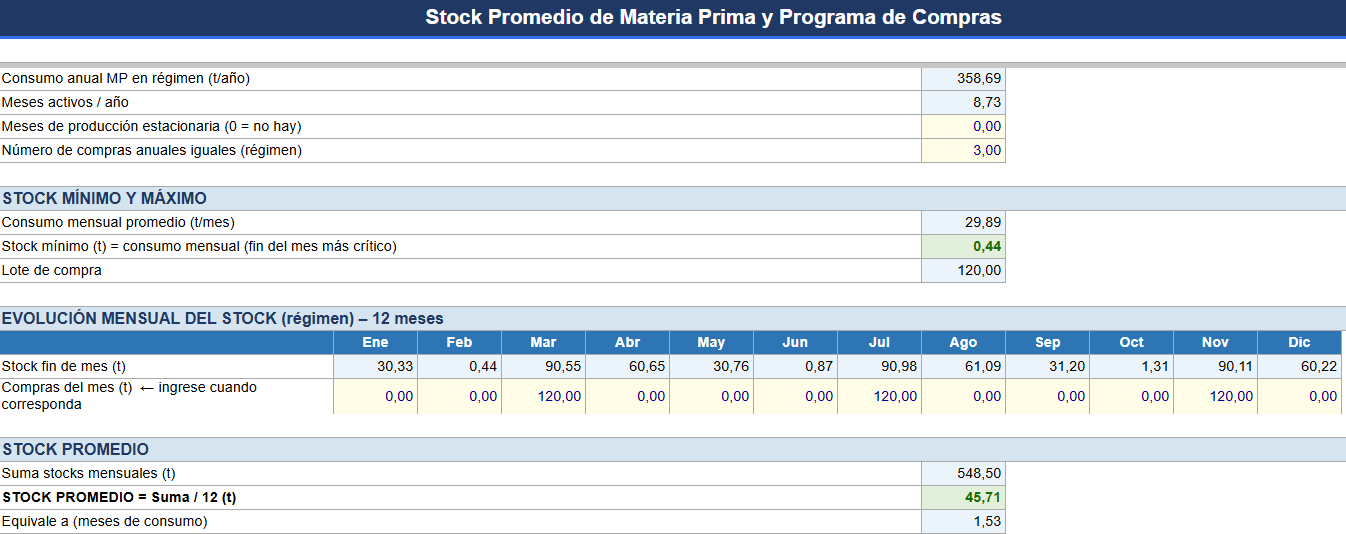Click the Ago column header
Viewport: 1346px width, 534px height.
[x=964, y=343]
